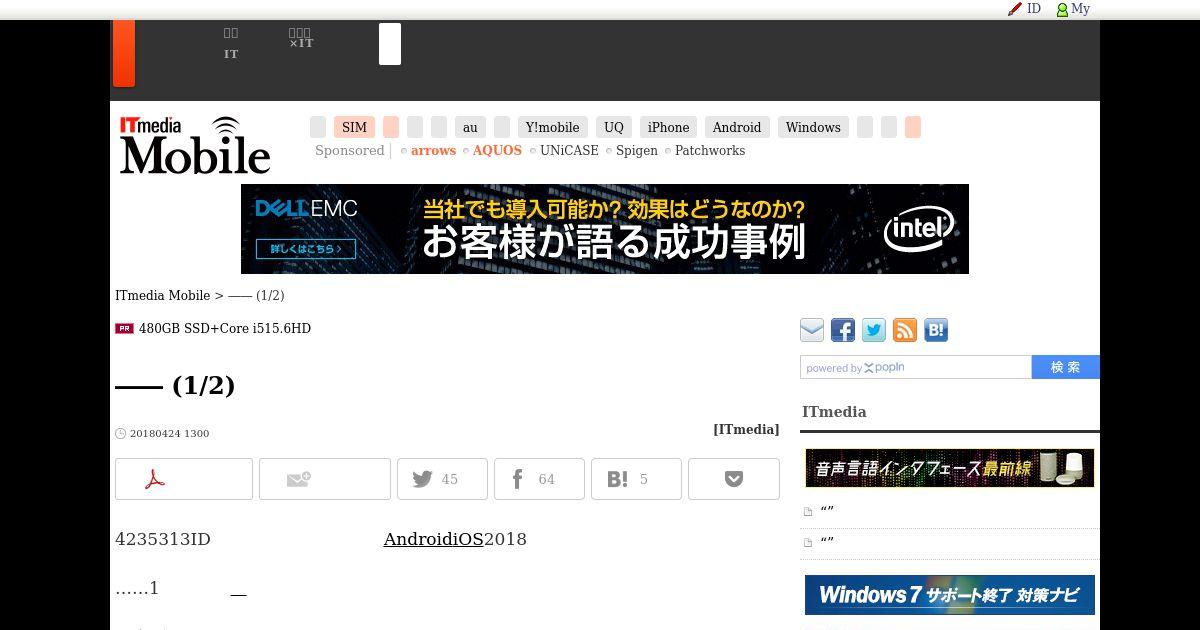This screenshot has width=1200, height=630.
Task: Click the mail notification envelope button
Action: pyautogui.click(x=325, y=479)
